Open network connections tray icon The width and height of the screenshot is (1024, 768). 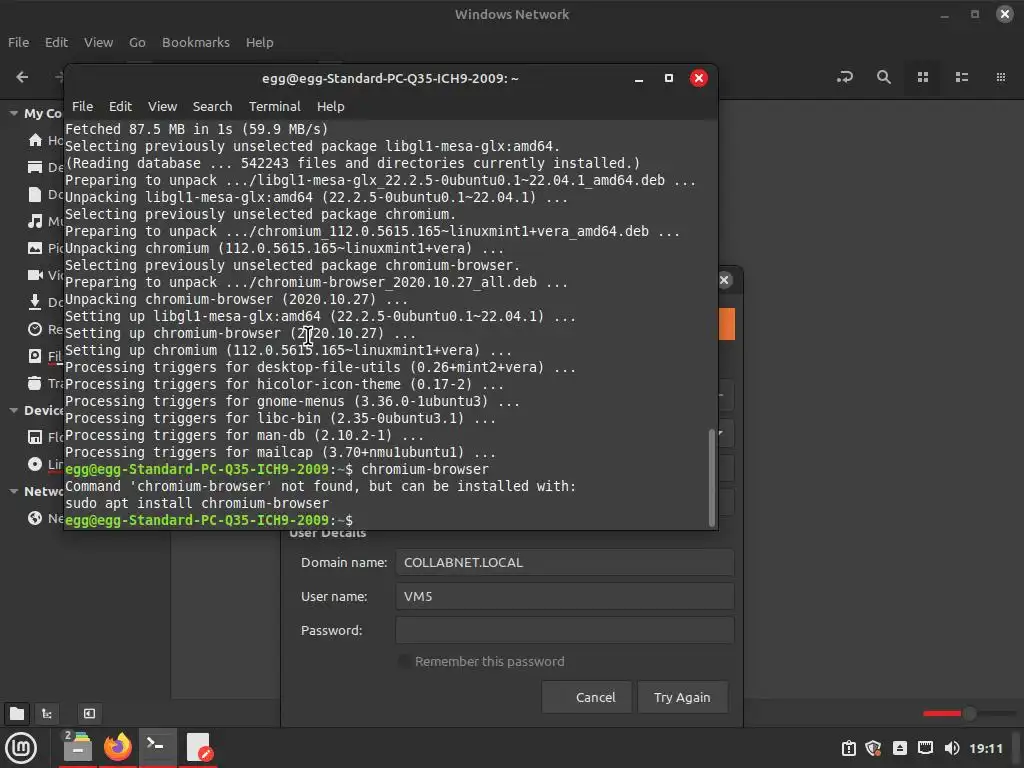click(925, 748)
